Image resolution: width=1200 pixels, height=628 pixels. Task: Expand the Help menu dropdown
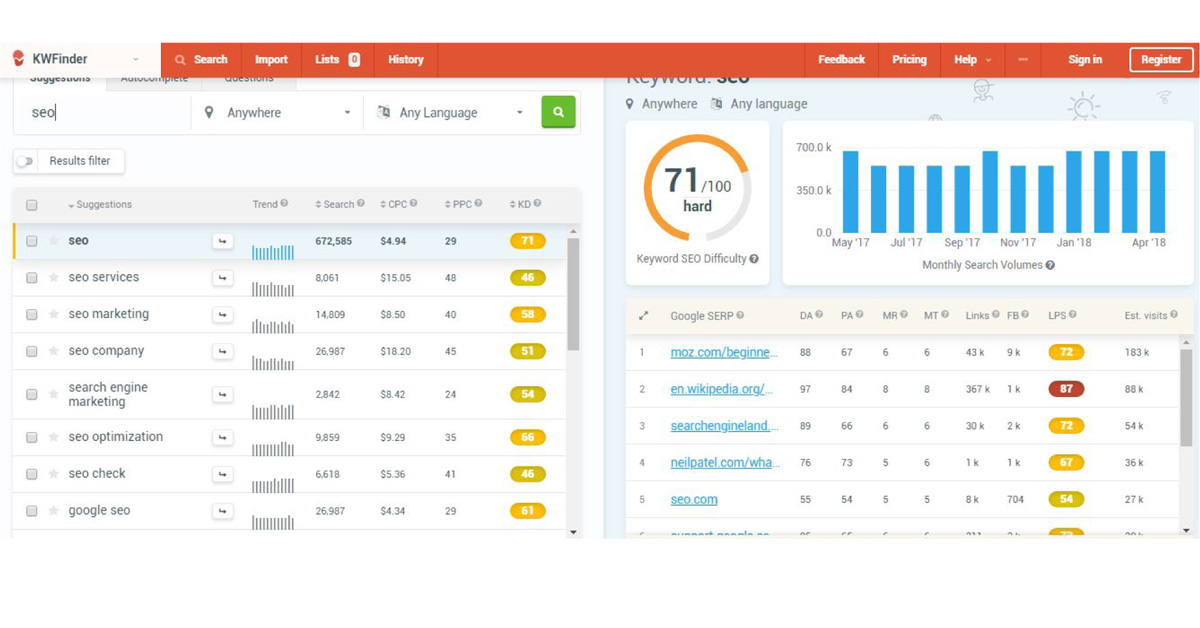[x=972, y=60]
